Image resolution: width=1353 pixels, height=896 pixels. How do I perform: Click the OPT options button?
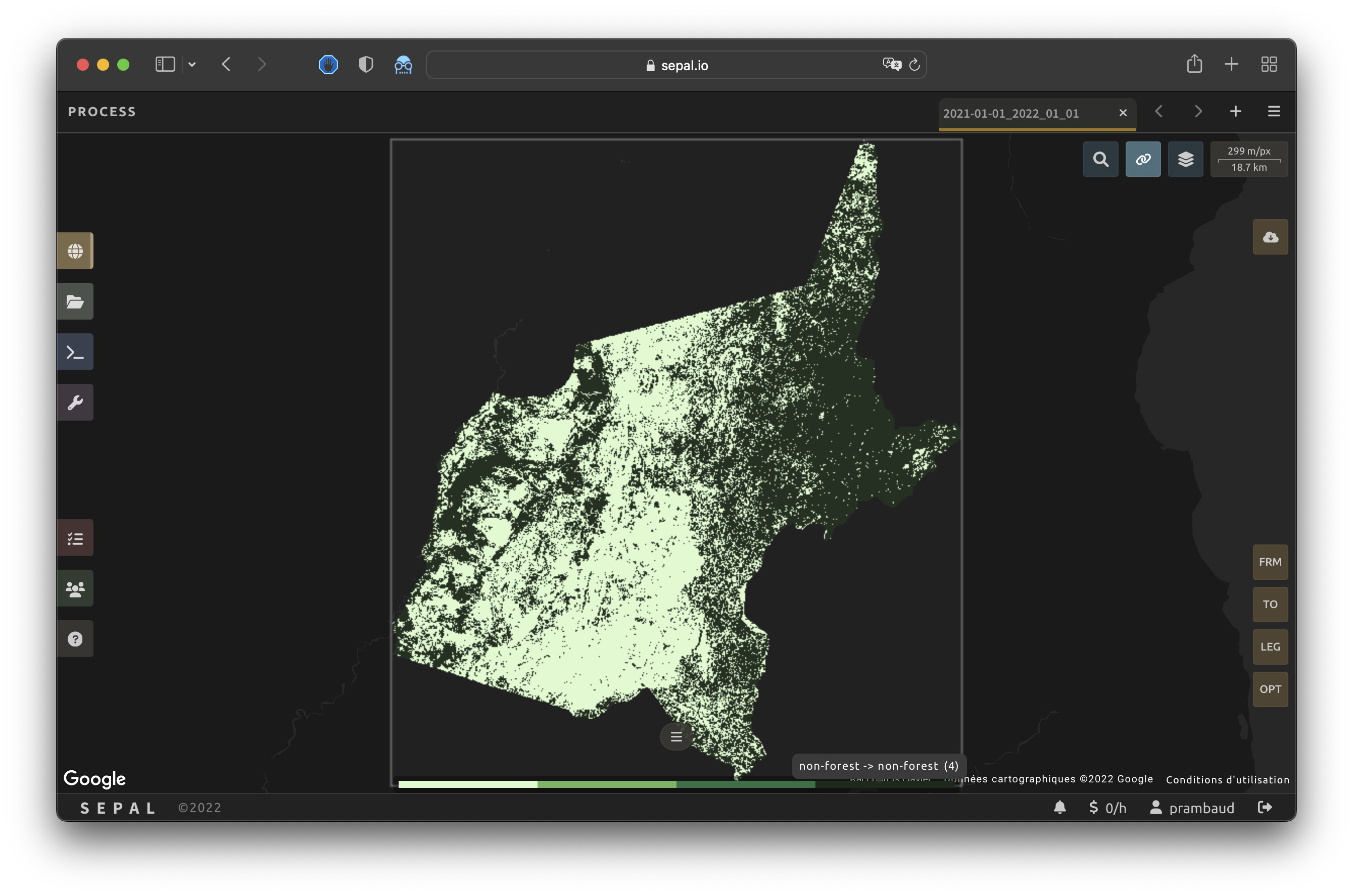1270,689
